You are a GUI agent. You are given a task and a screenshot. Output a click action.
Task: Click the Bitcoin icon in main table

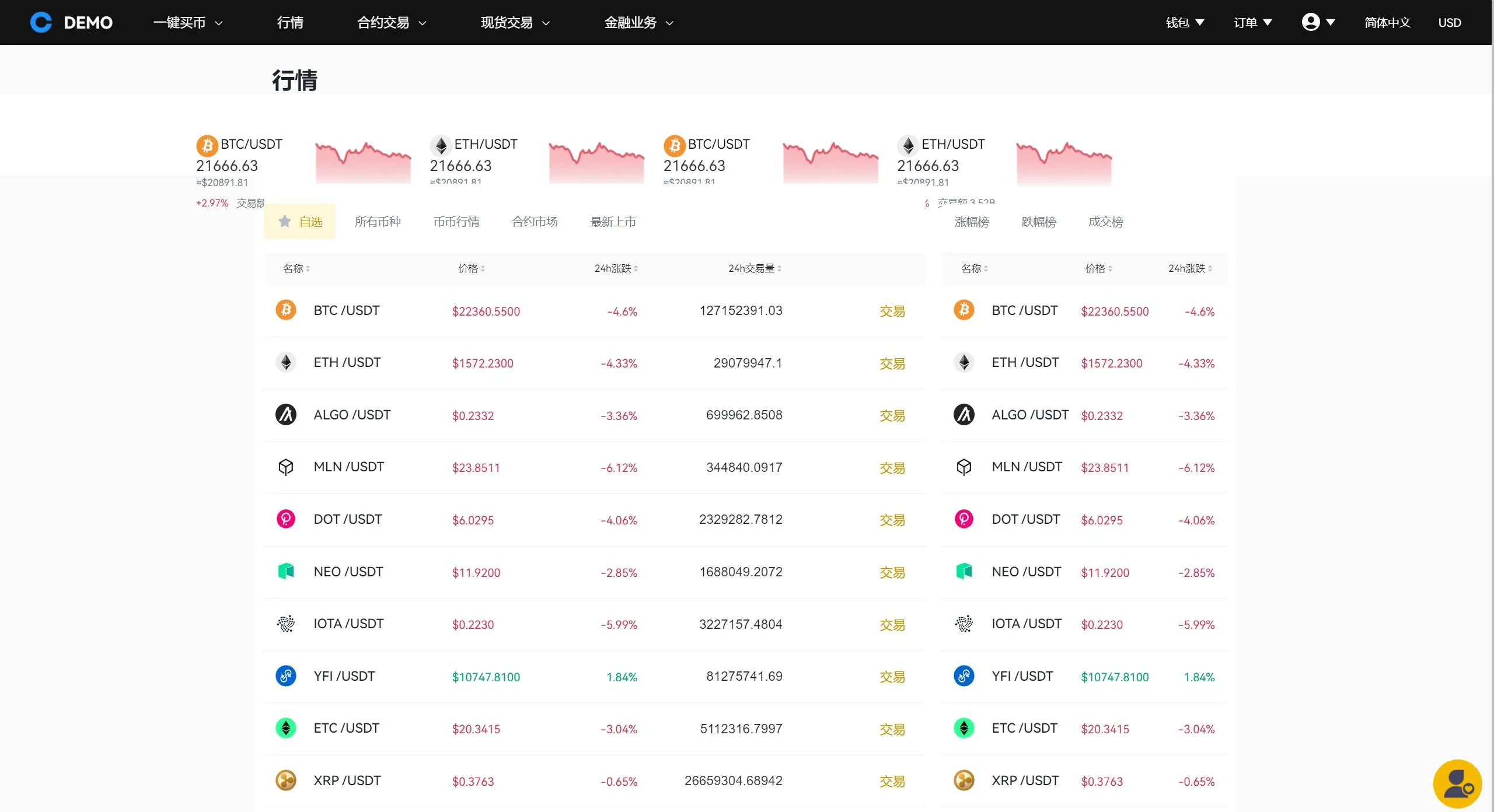285,310
